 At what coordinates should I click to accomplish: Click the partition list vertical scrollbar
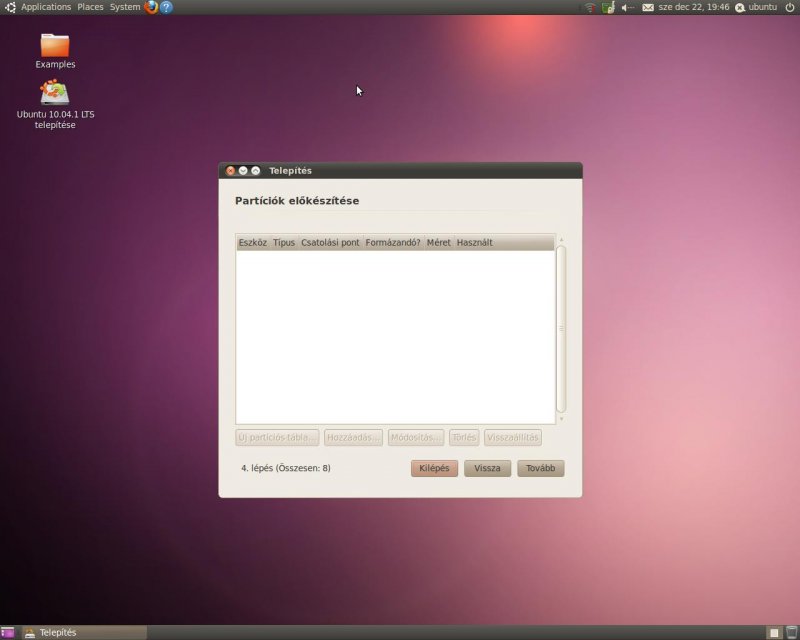click(x=561, y=329)
